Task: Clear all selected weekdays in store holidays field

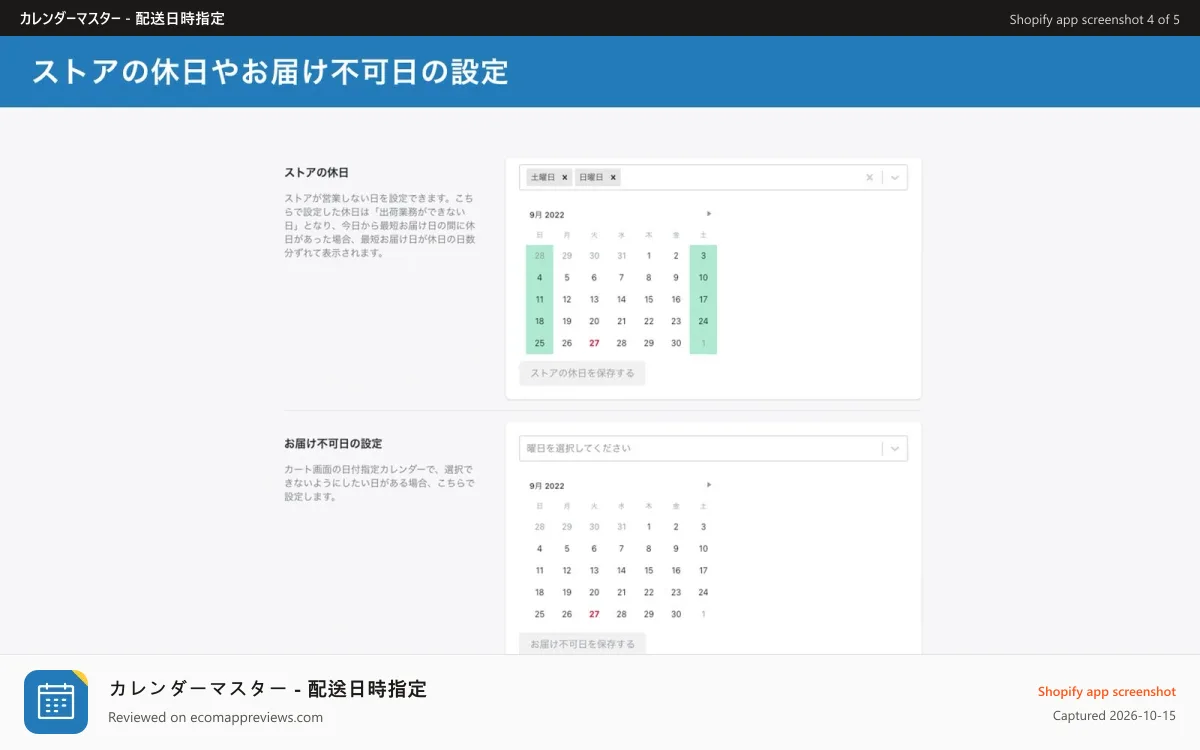Action: [869, 177]
